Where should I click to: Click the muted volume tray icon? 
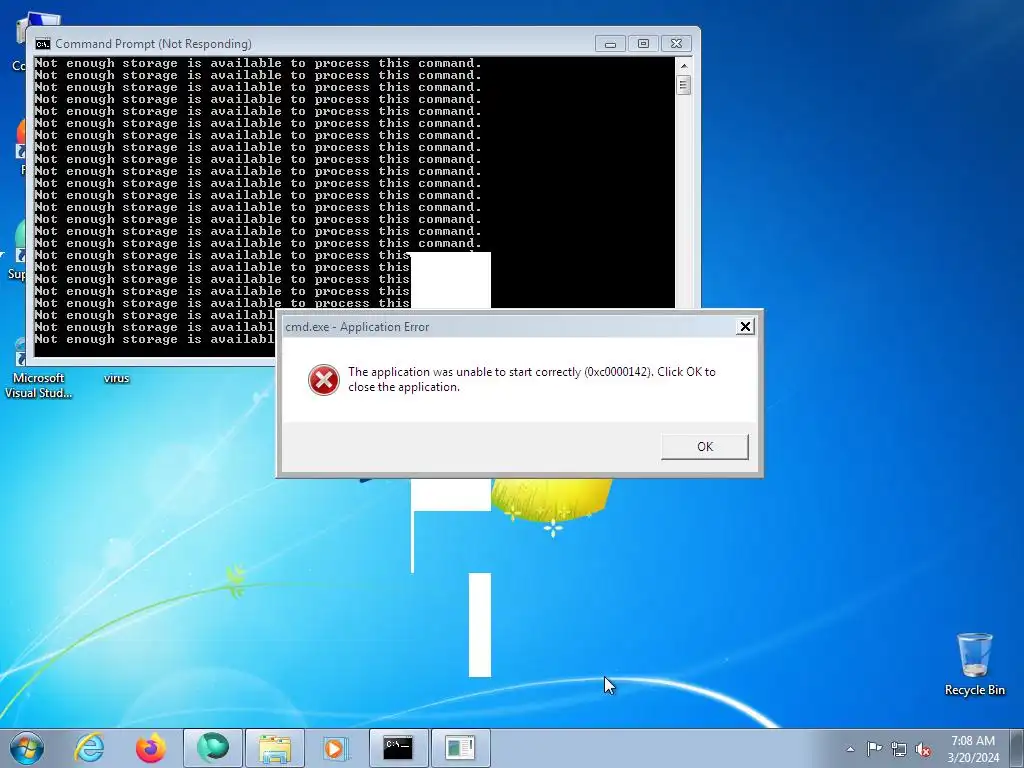(923, 749)
